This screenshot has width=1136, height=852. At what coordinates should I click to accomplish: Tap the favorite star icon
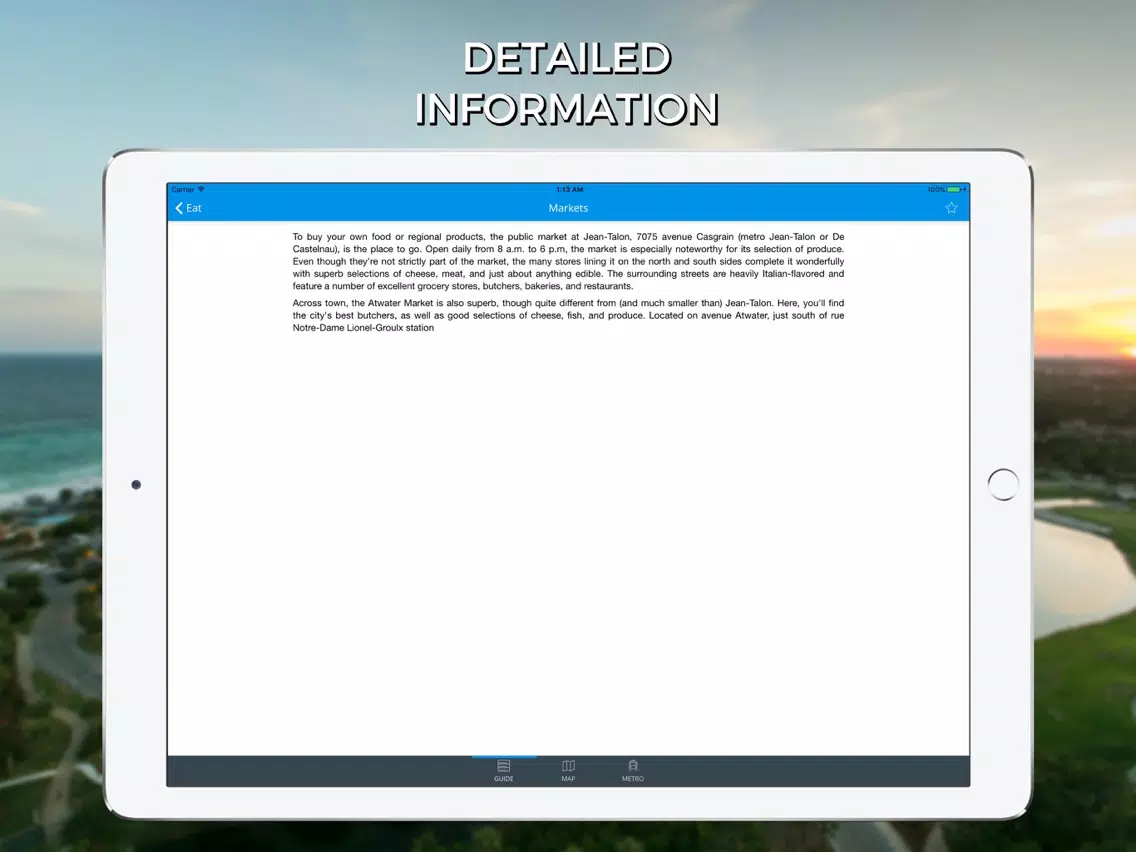coord(951,208)
